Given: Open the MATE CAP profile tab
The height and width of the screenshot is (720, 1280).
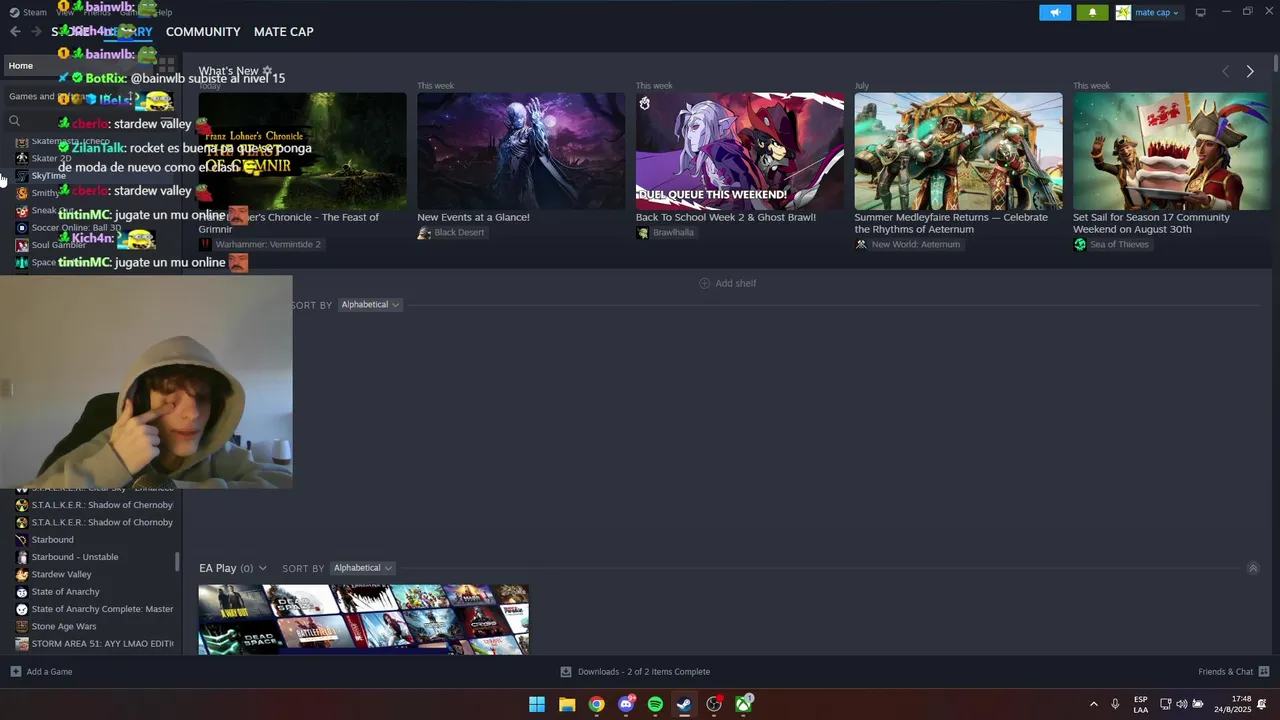Looking at the screenshot, I should (284, 31).
